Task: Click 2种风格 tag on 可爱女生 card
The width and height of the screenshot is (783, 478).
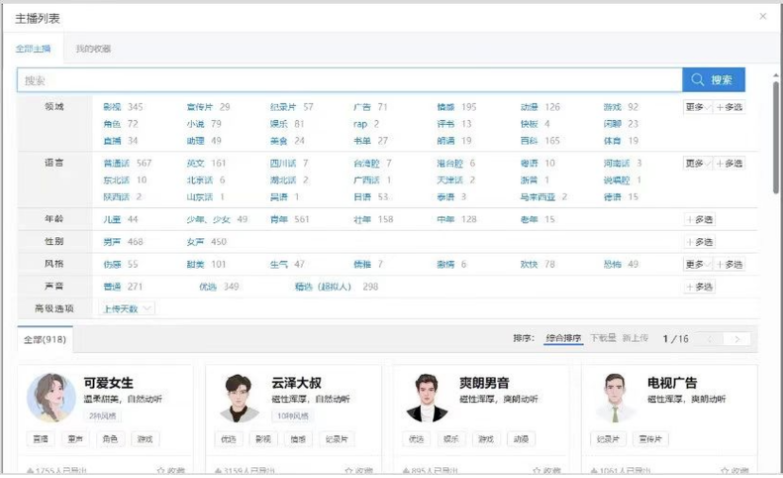Action: [x=102, y=416]
